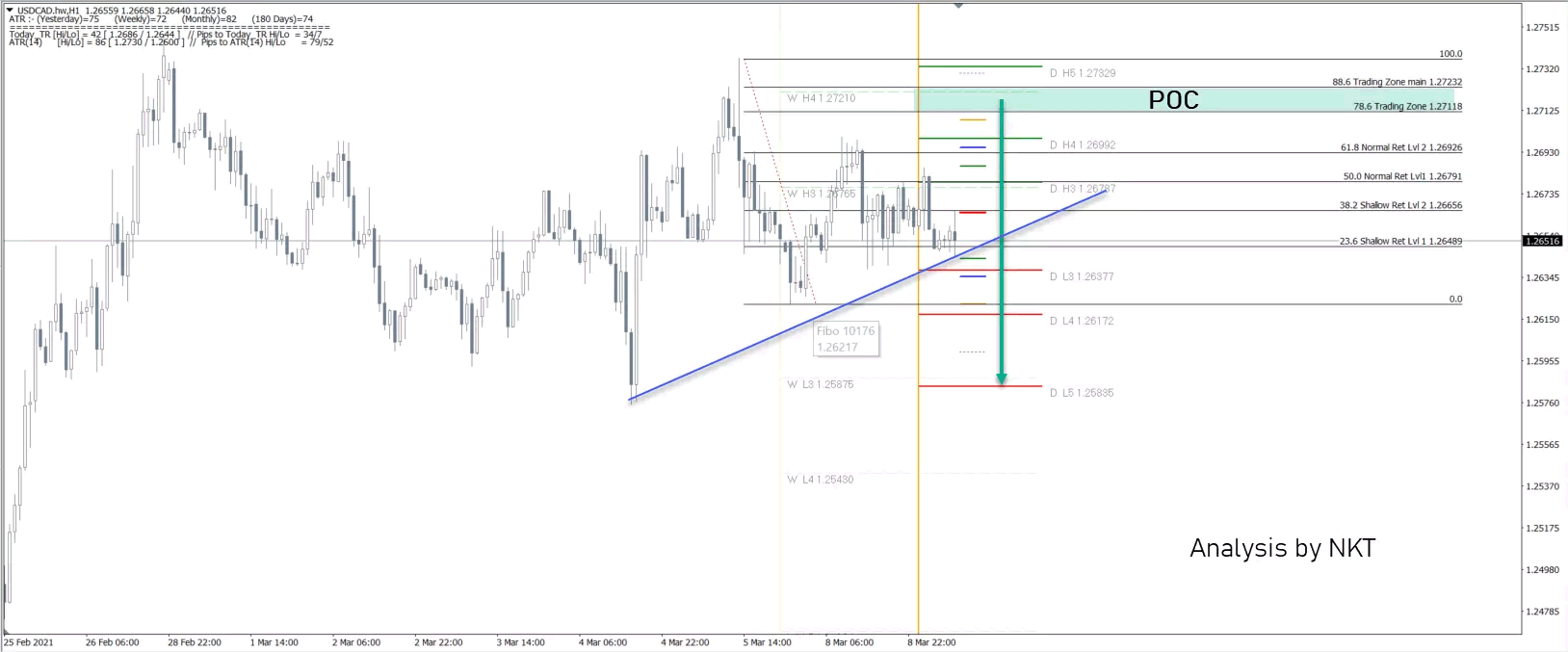Click 1.27320 on the price axis
This screenshot has height=652, width=1568.
[1542, 69]
